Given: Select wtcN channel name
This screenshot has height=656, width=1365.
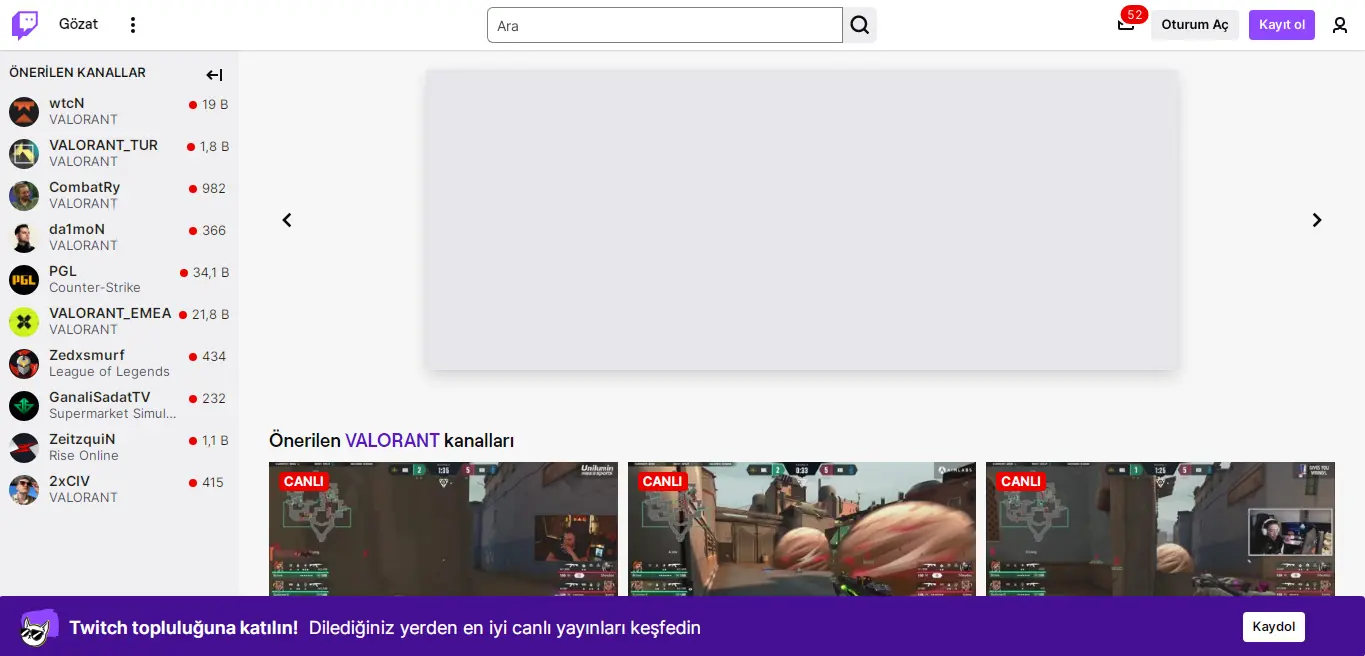Looking at the screenshot, I should pos(67,103).
